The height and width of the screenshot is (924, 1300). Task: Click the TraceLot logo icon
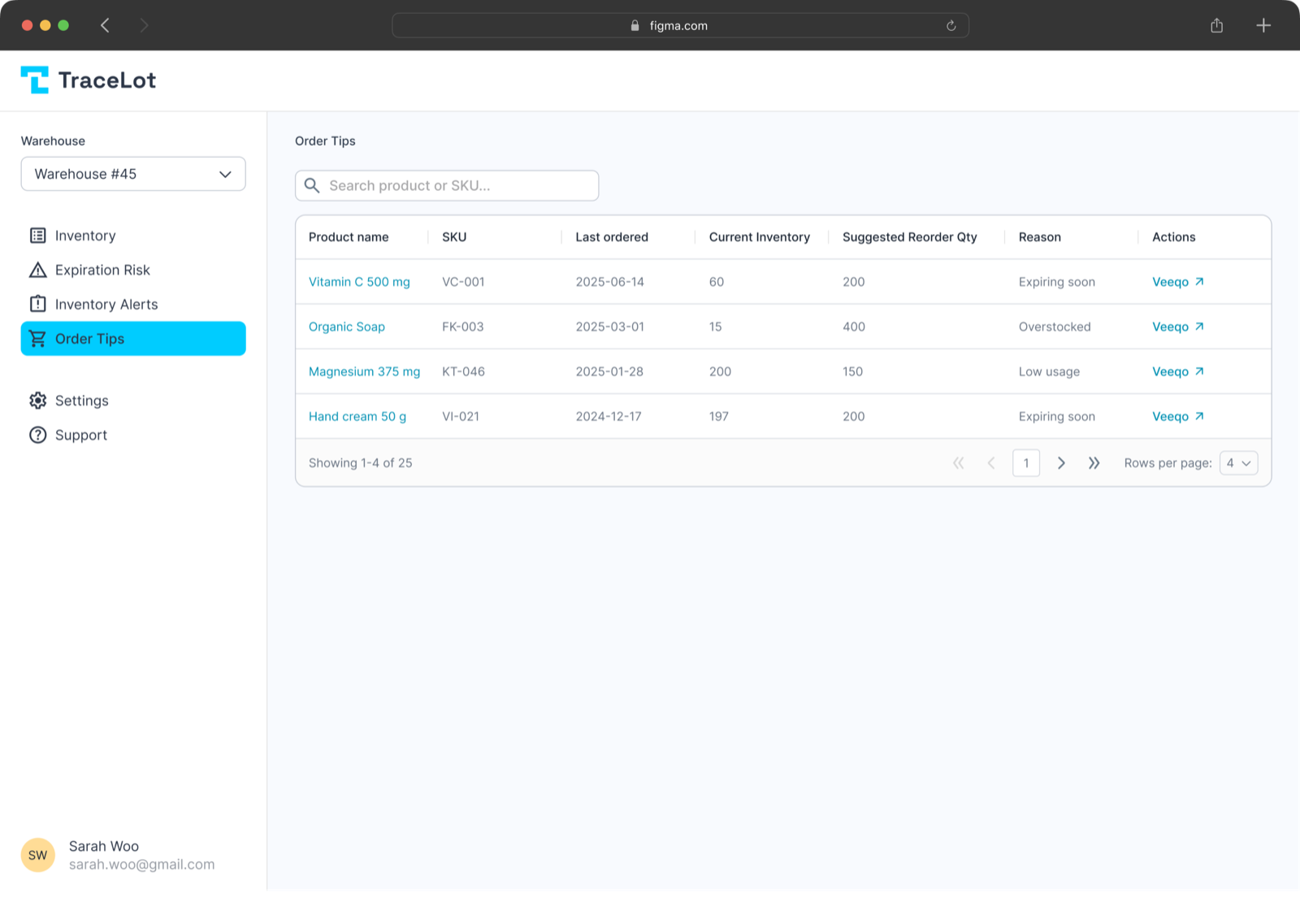[35, 79]
